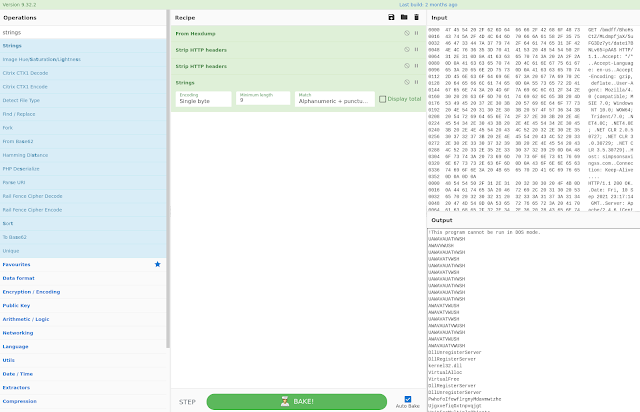The width and height of the screenshot is (640, 412).
Task: Disable the second Strip HTTP headers operation
Action: point(407,66)
